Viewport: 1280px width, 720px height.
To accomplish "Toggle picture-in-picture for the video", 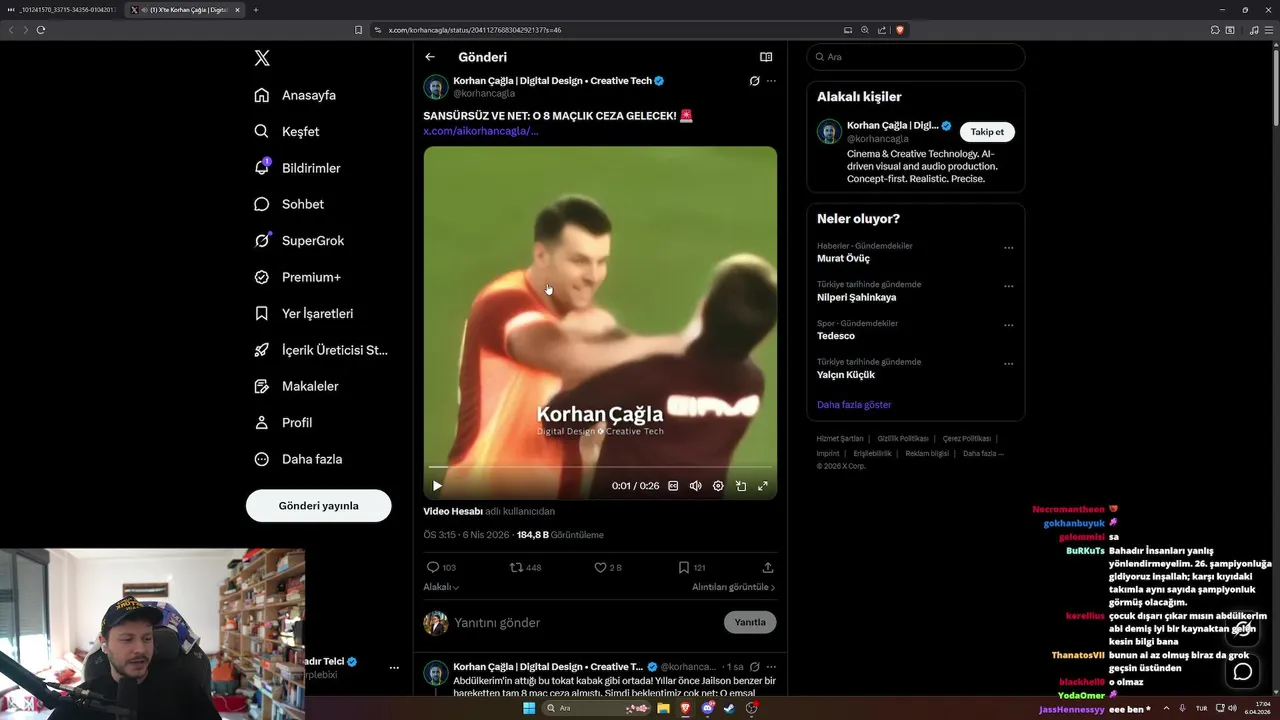I will (741, 486).
